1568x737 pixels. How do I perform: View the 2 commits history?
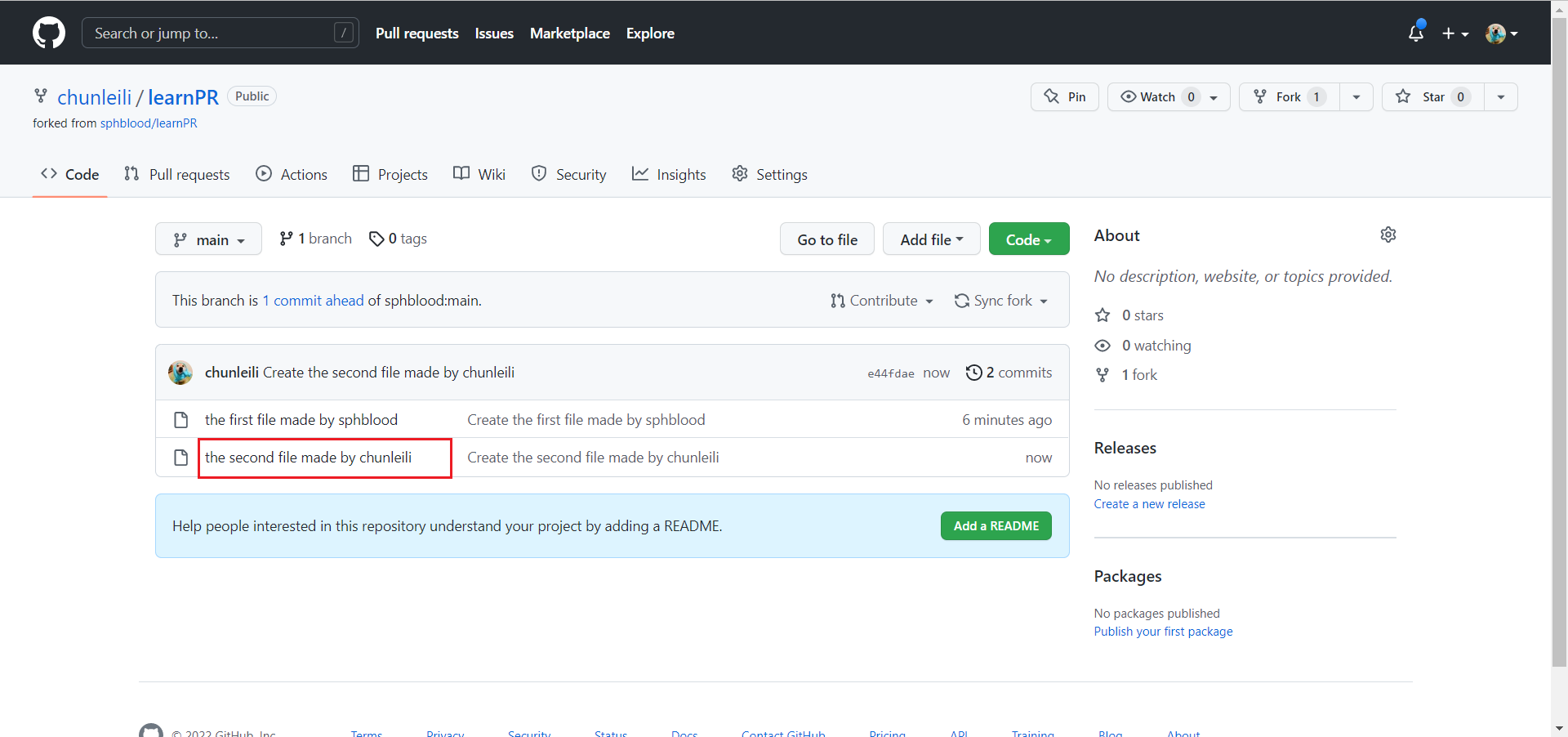1009,373
